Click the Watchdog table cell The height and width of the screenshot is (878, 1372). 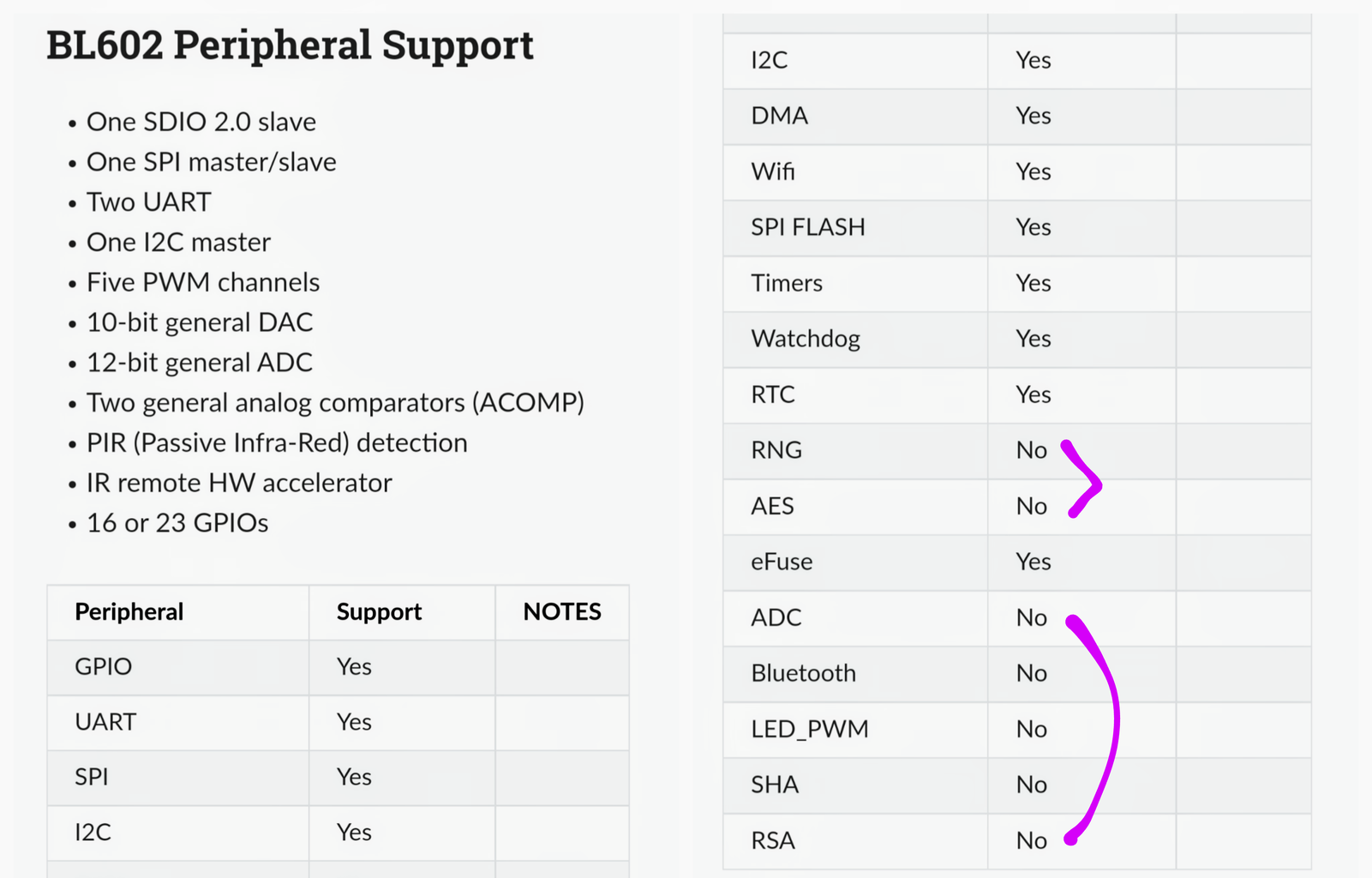[x=806, y=339]
